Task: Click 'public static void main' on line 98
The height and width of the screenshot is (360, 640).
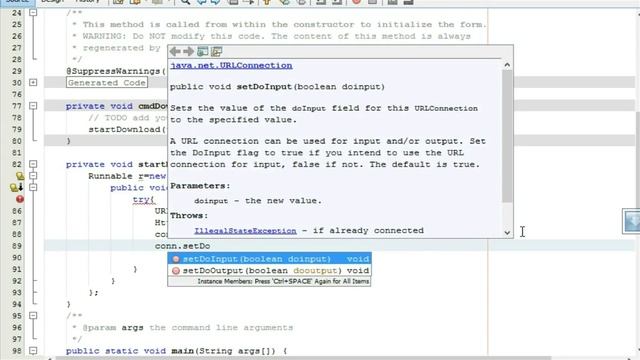Action: 130,351
